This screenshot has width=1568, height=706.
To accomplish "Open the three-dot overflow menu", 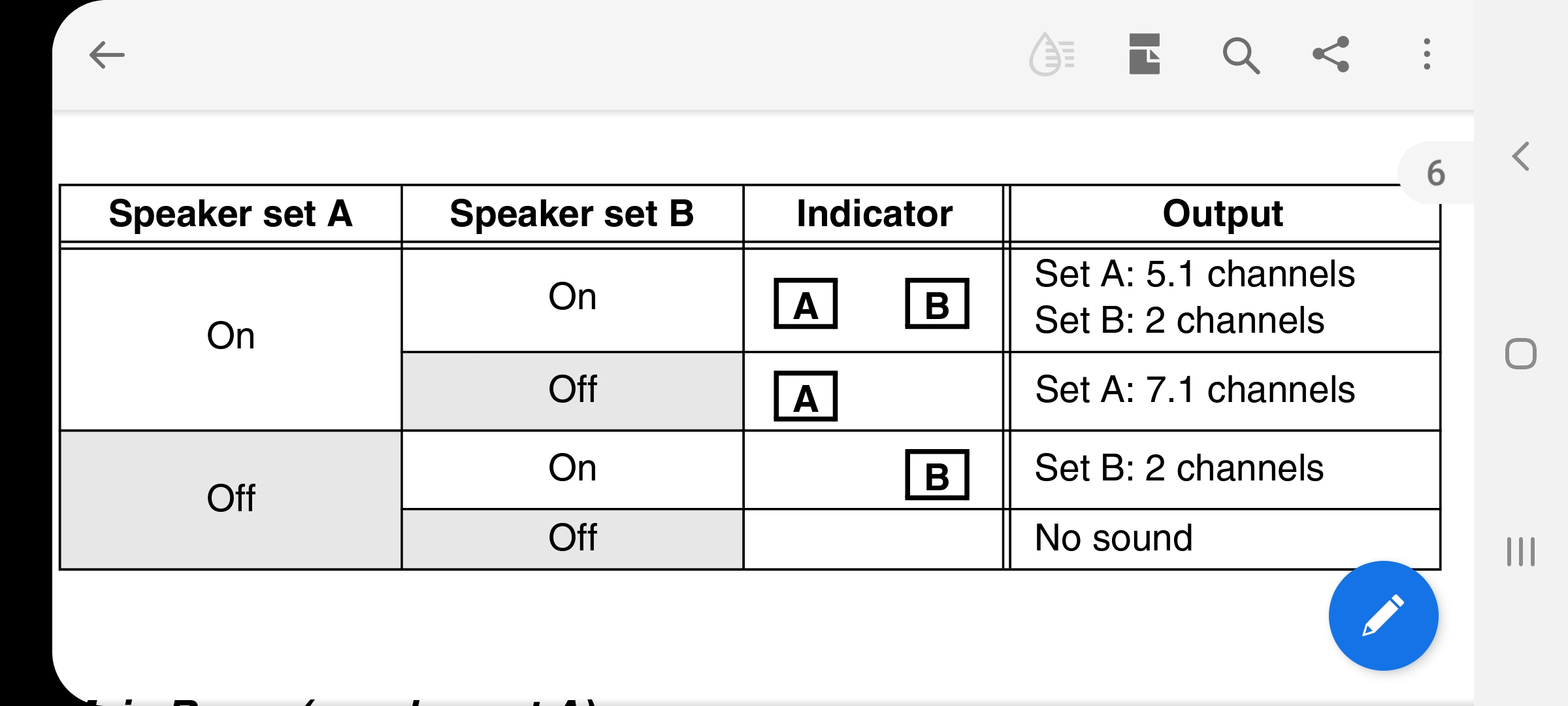I will tap(1427, 54).
